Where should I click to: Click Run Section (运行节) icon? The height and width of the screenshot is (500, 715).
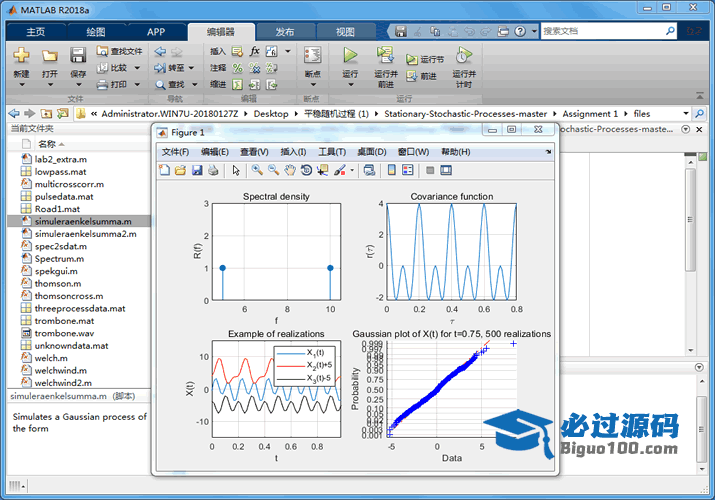(x=412, y=59)
